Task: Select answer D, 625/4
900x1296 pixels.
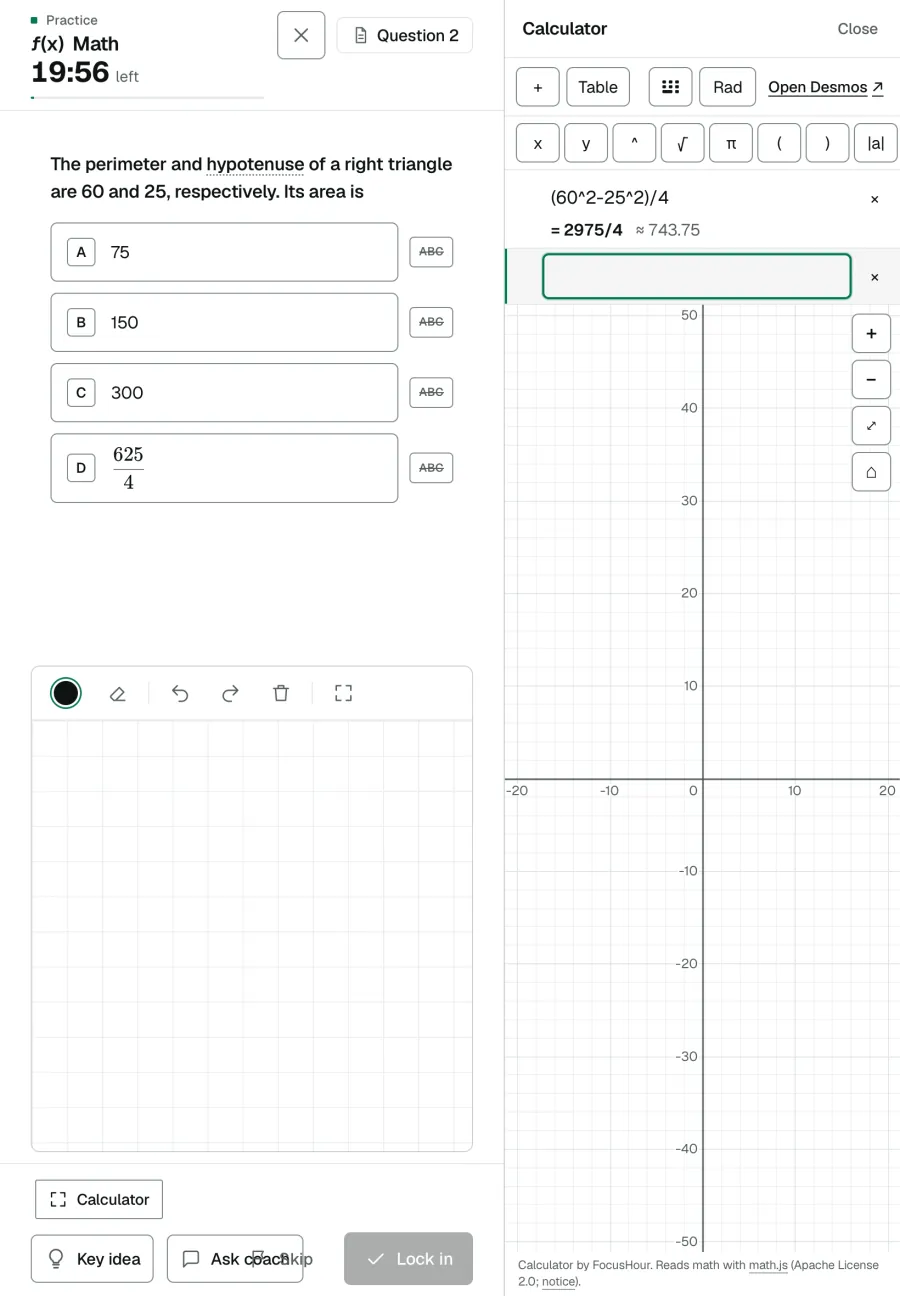Action: coord(224,468)
